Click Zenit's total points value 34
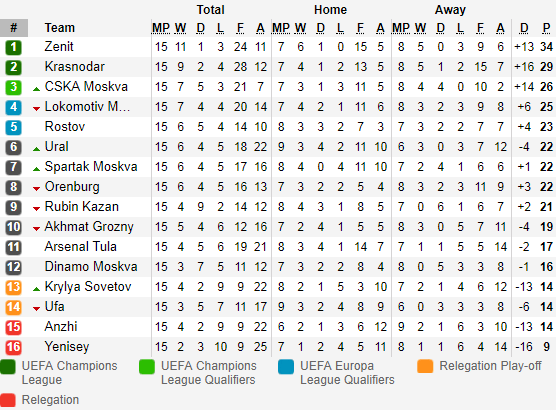 (546, 46)
